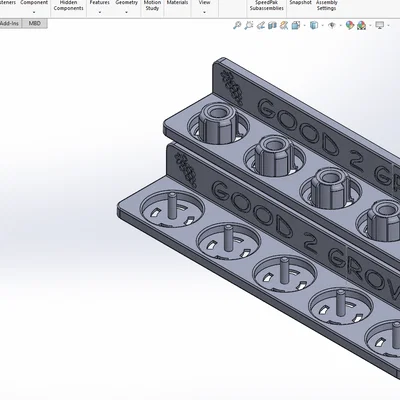
Task: Click the View Orientation cube icon
Action: (x=296, y=25)
